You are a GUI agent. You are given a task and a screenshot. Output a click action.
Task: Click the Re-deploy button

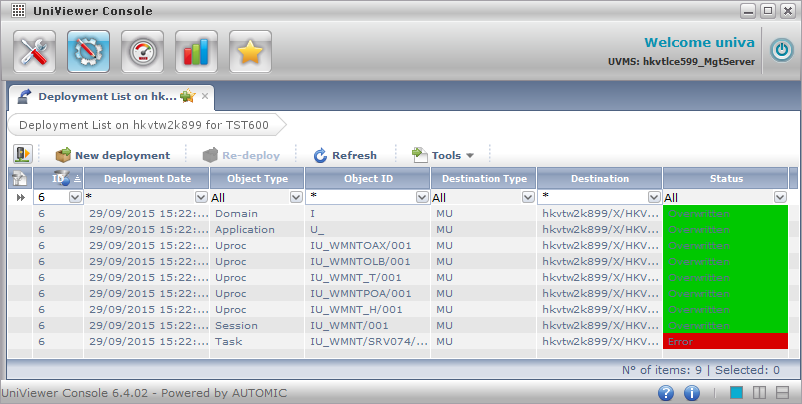tap(241, 155)
